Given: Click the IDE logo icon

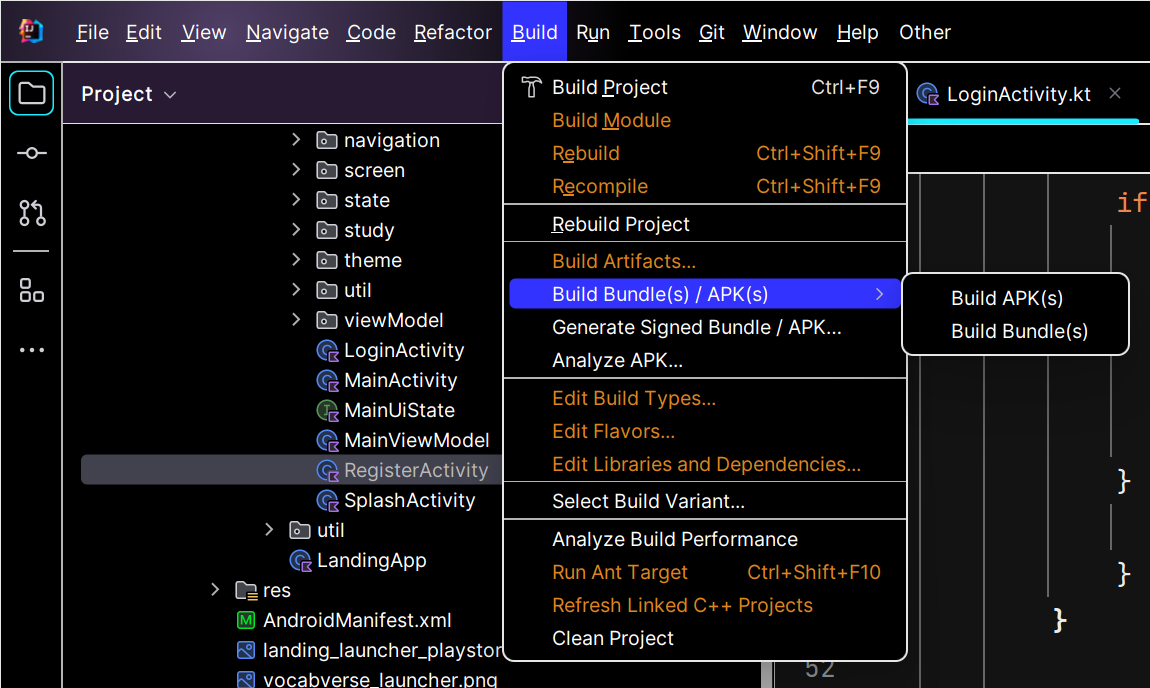Looking at the screenshot, I should click(31, 31).
